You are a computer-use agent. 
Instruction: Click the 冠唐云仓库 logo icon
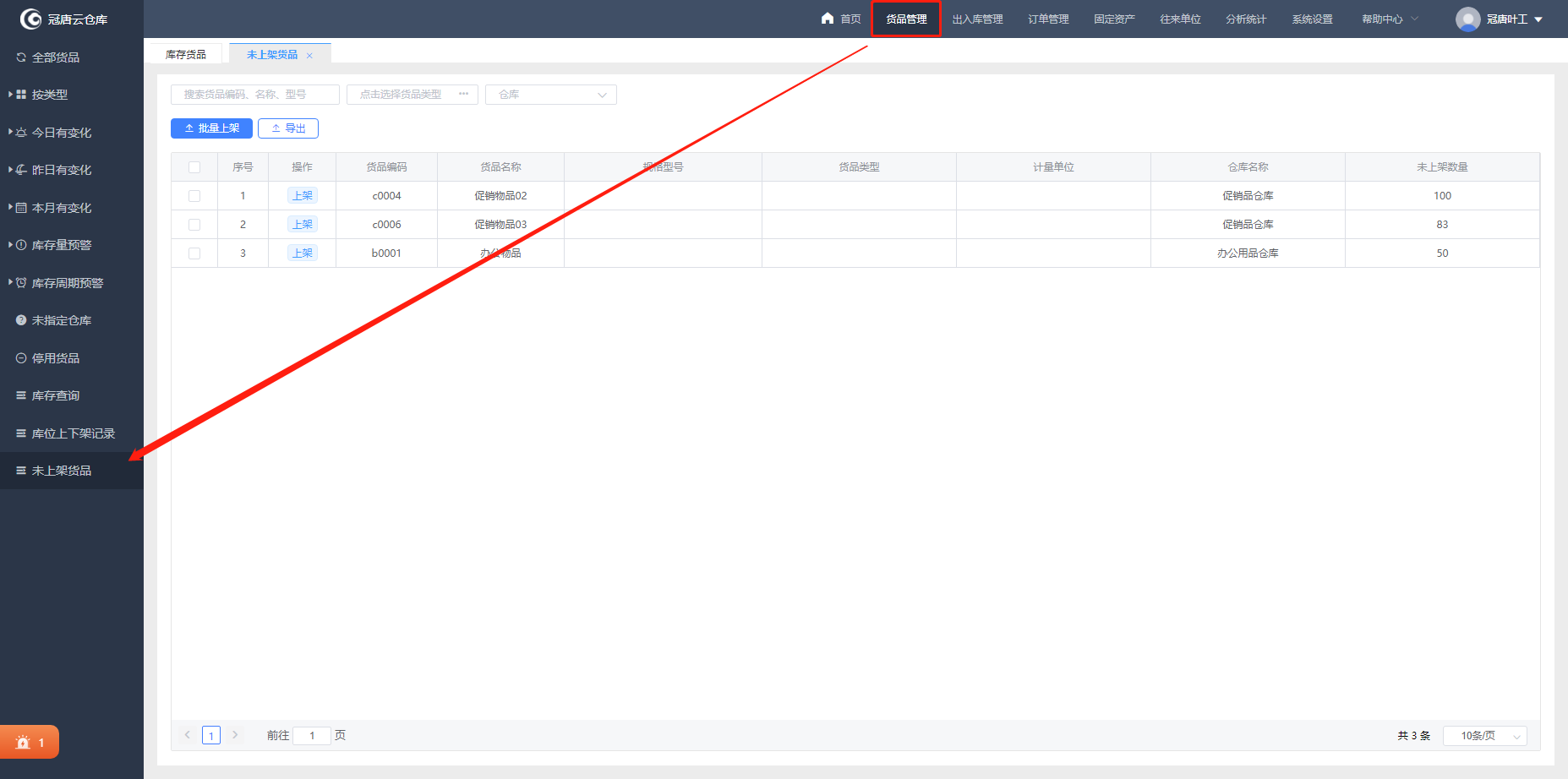[30, 19]
